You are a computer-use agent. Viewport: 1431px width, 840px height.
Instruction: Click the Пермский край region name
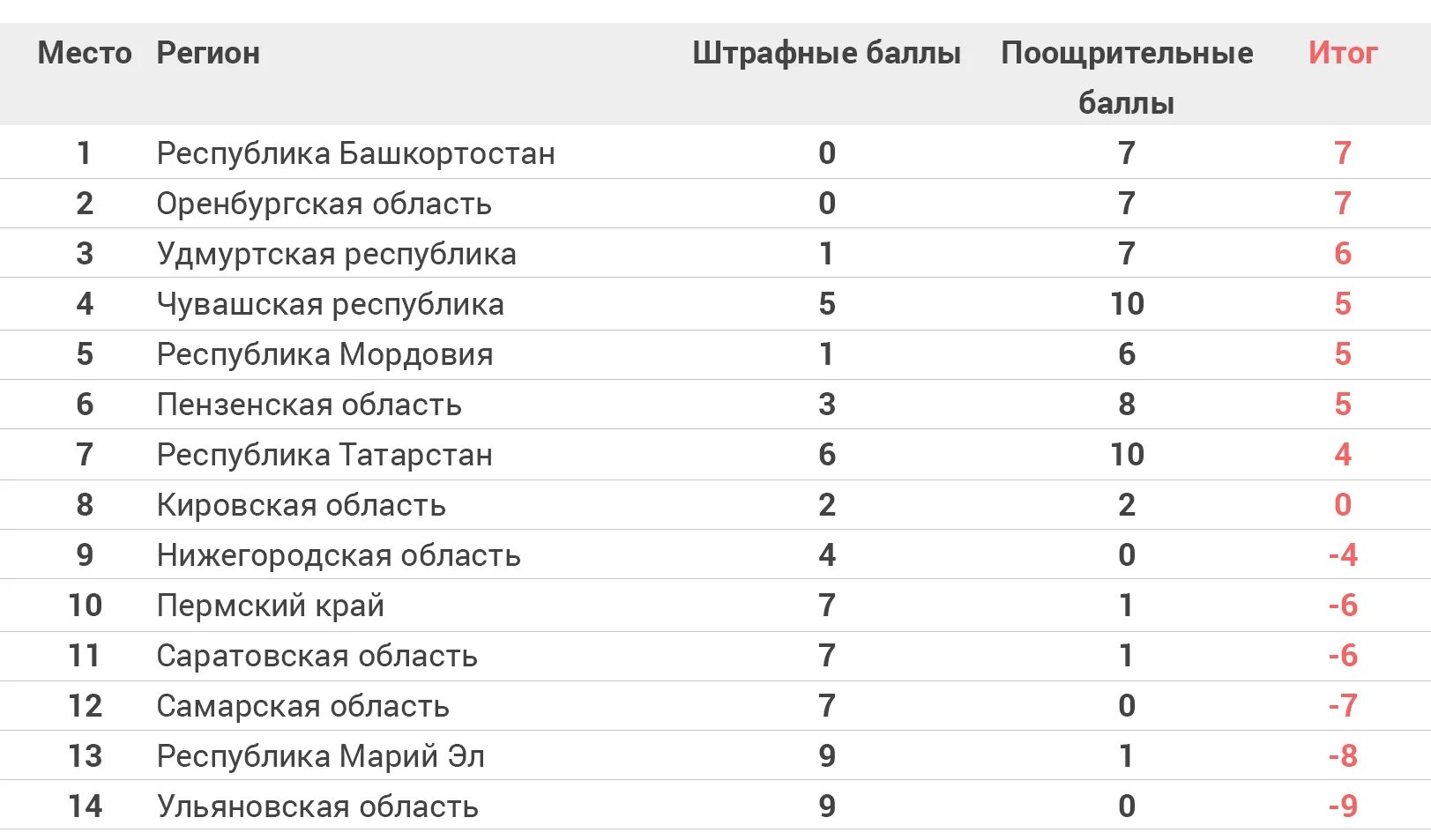271,606
